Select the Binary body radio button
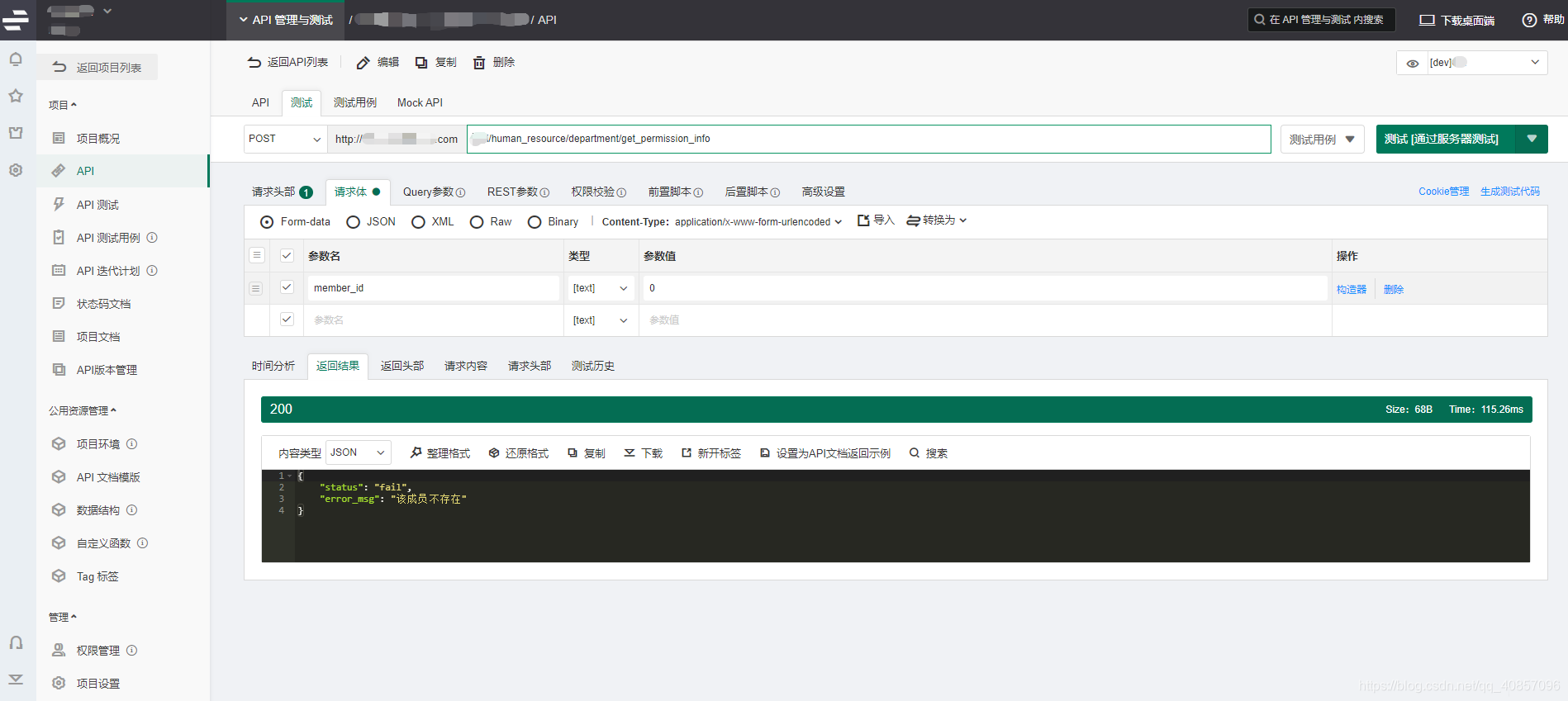This screenshot has width=1568, height=701. (535, 222)
